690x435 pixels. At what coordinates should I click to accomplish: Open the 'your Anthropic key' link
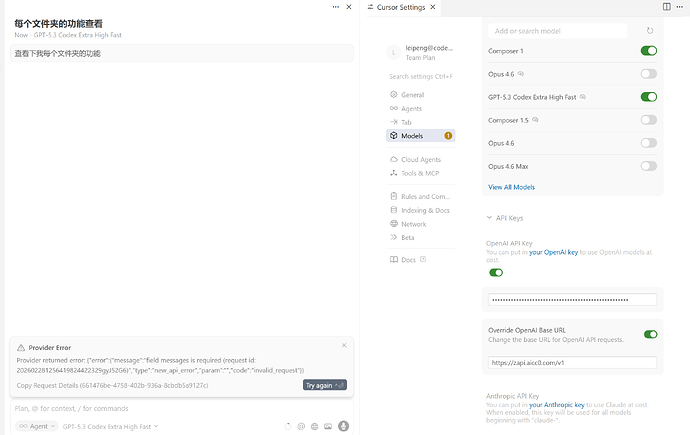click(x=557, y=405)
